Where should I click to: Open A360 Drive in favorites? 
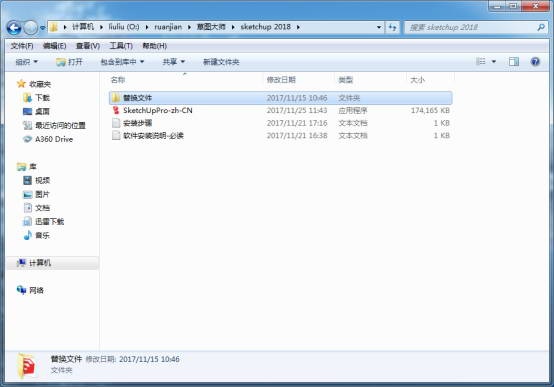(48, 139)
